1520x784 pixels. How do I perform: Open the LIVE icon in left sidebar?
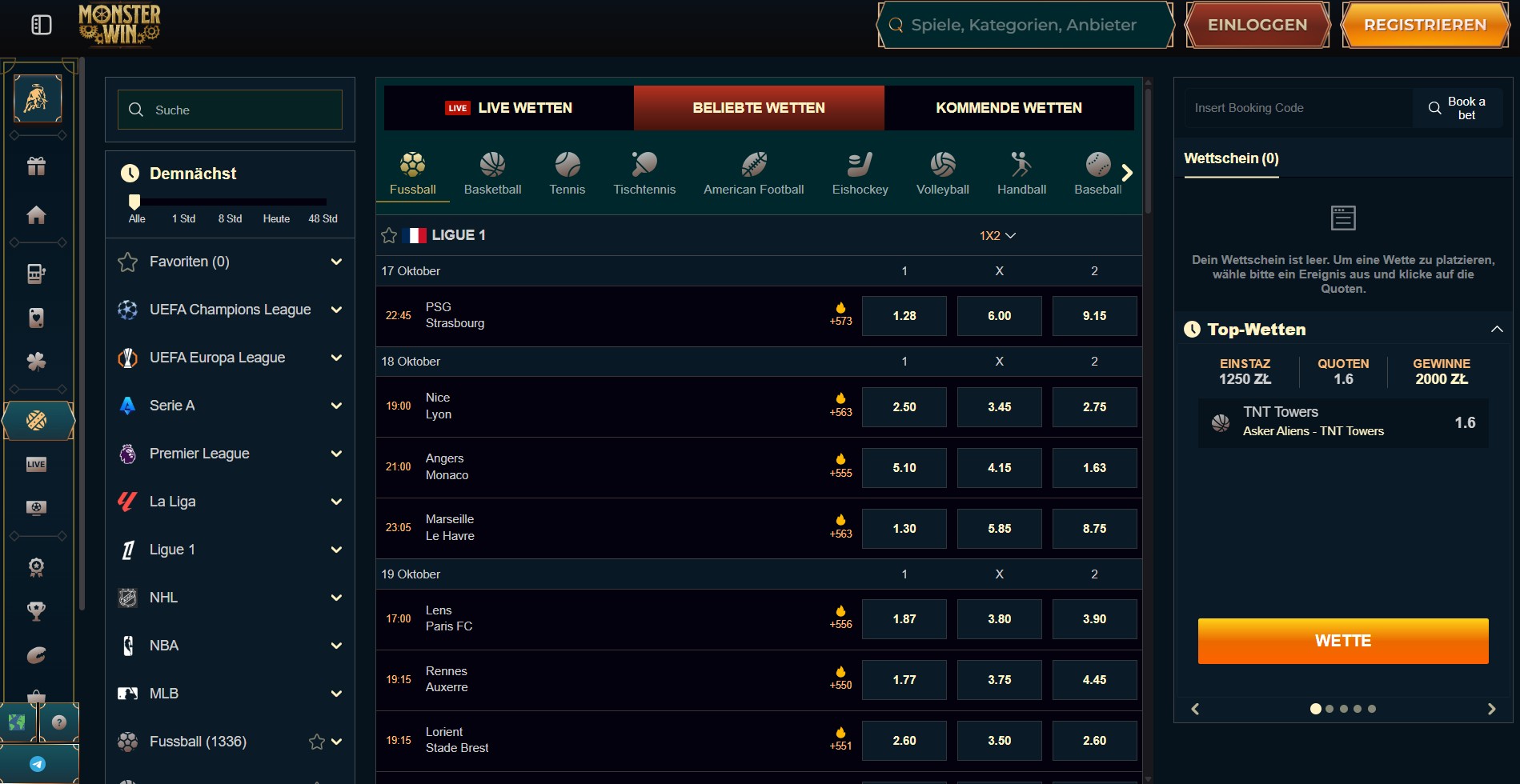[36, 464]
